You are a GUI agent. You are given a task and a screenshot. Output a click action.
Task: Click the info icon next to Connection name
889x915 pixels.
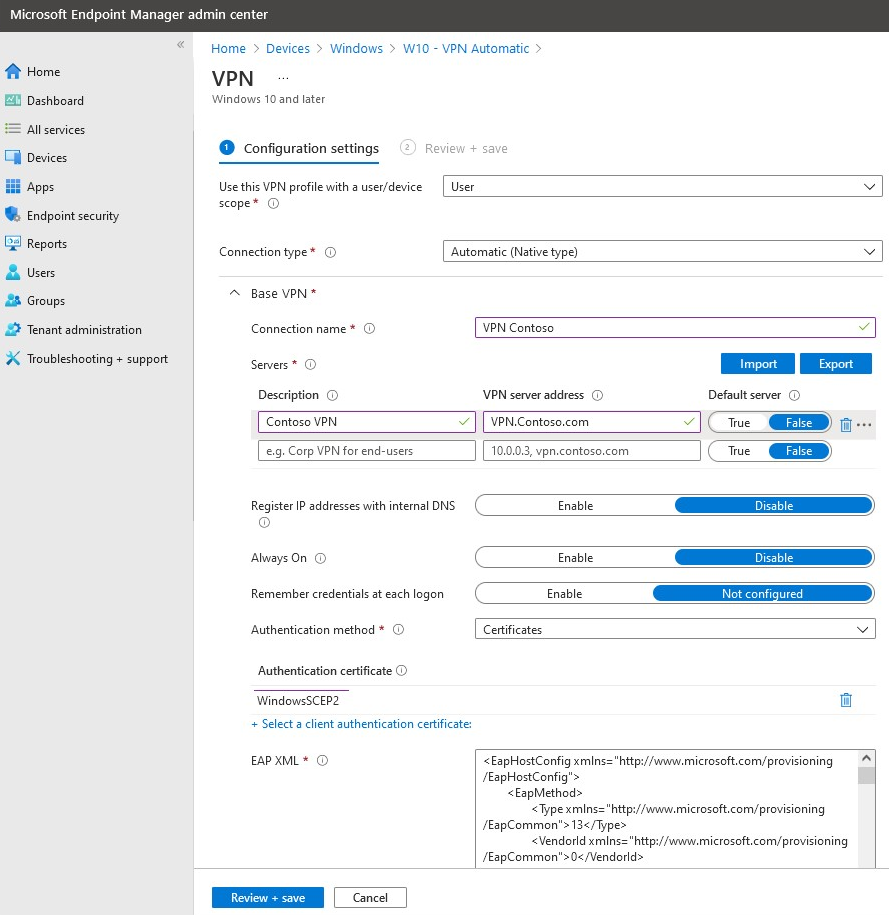pyautogui.click(x=369, y=329)
